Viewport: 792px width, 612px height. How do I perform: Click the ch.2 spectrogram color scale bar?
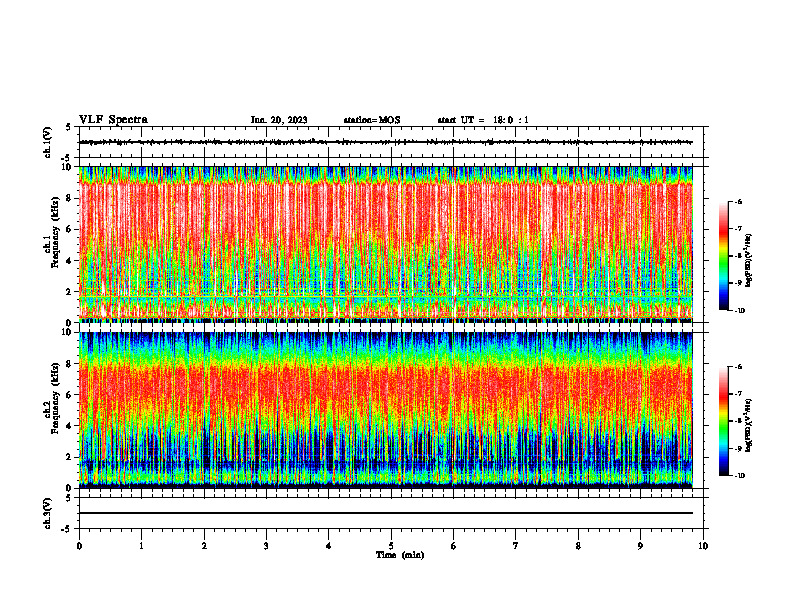click(x=723, y=421)
